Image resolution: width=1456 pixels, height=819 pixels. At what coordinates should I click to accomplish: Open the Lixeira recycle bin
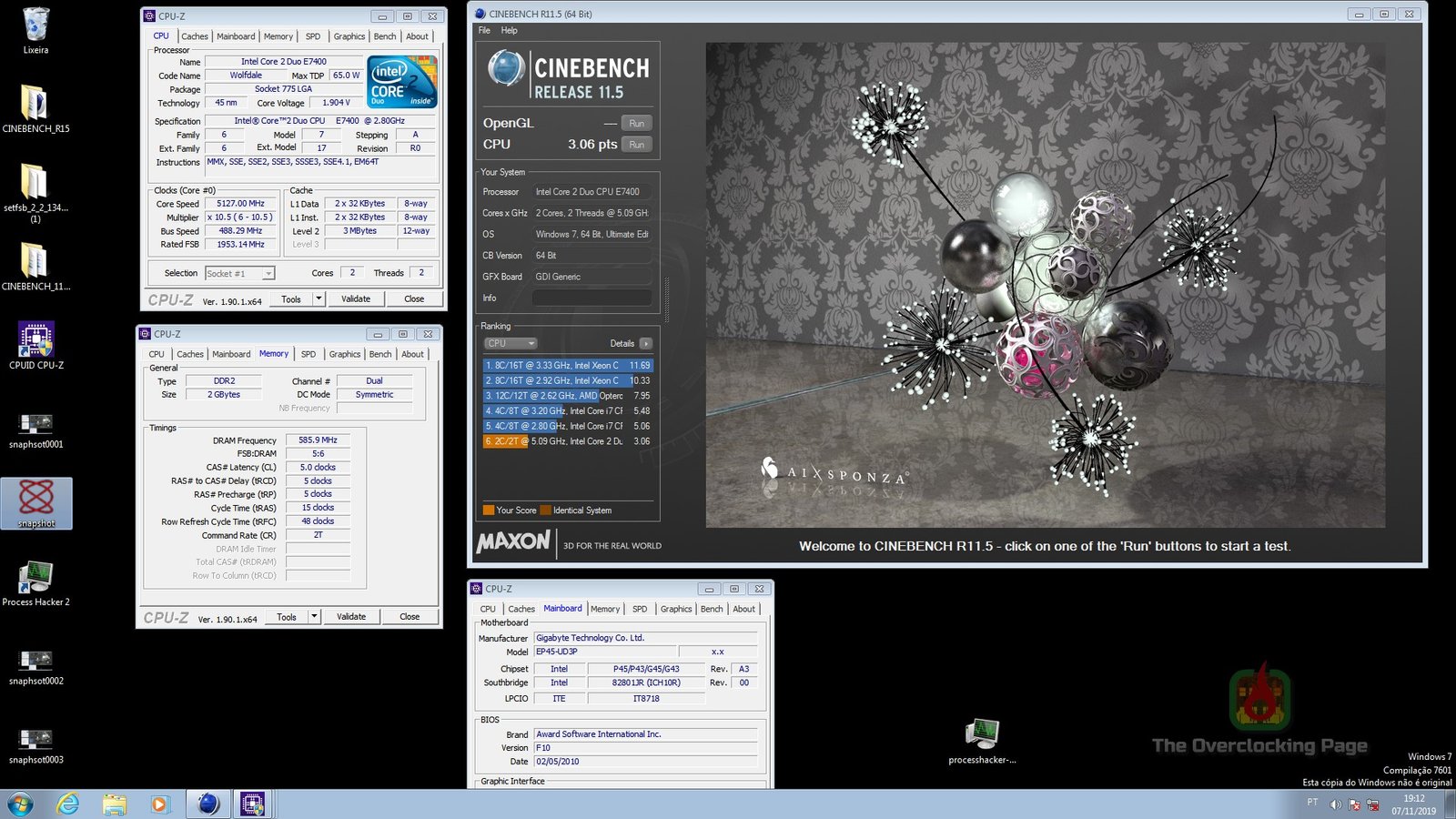coord(35,26)
